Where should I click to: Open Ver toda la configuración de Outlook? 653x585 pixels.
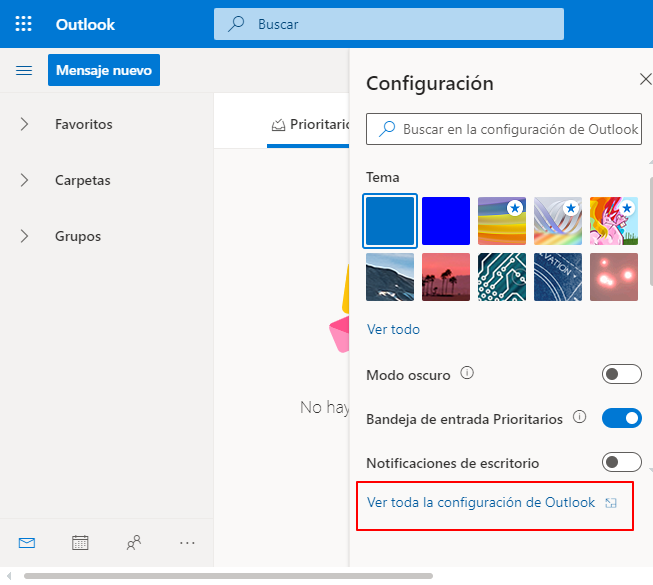(481, 503)
